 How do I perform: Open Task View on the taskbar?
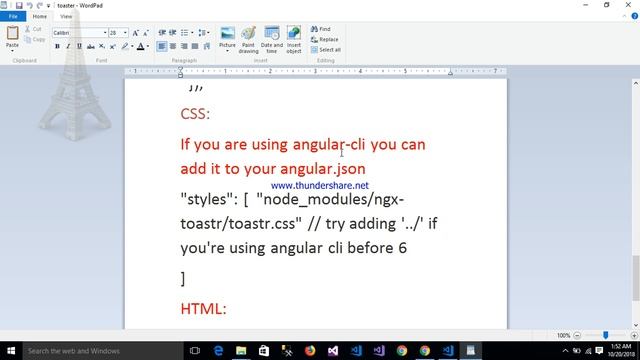pyautogui.click(x=195, y=351)
